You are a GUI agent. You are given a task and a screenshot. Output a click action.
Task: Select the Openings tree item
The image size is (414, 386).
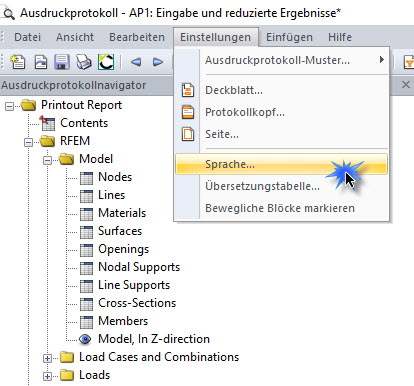click(123, 249)
